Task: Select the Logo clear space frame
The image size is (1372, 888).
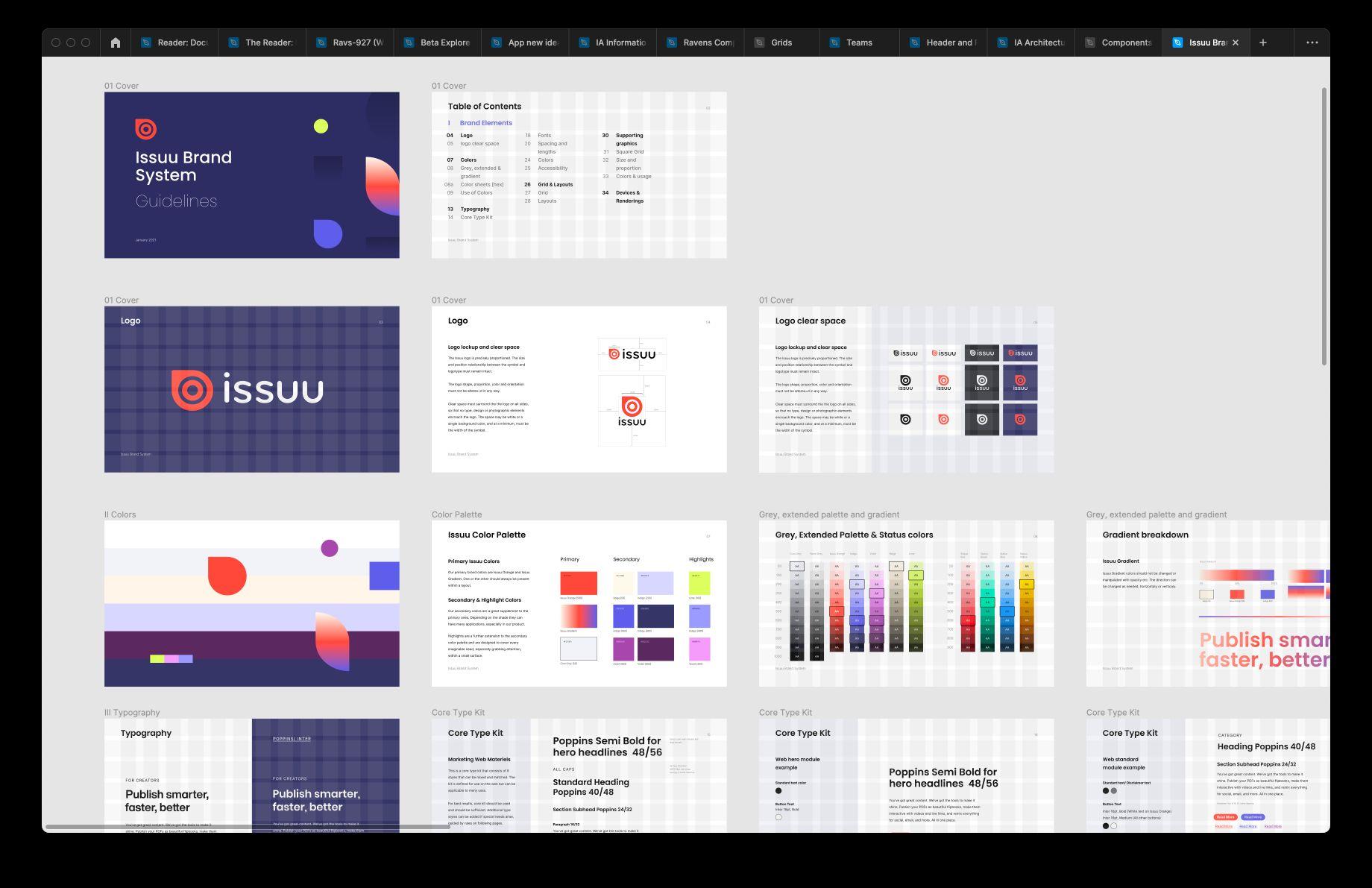Action: (x=906, y=389)
